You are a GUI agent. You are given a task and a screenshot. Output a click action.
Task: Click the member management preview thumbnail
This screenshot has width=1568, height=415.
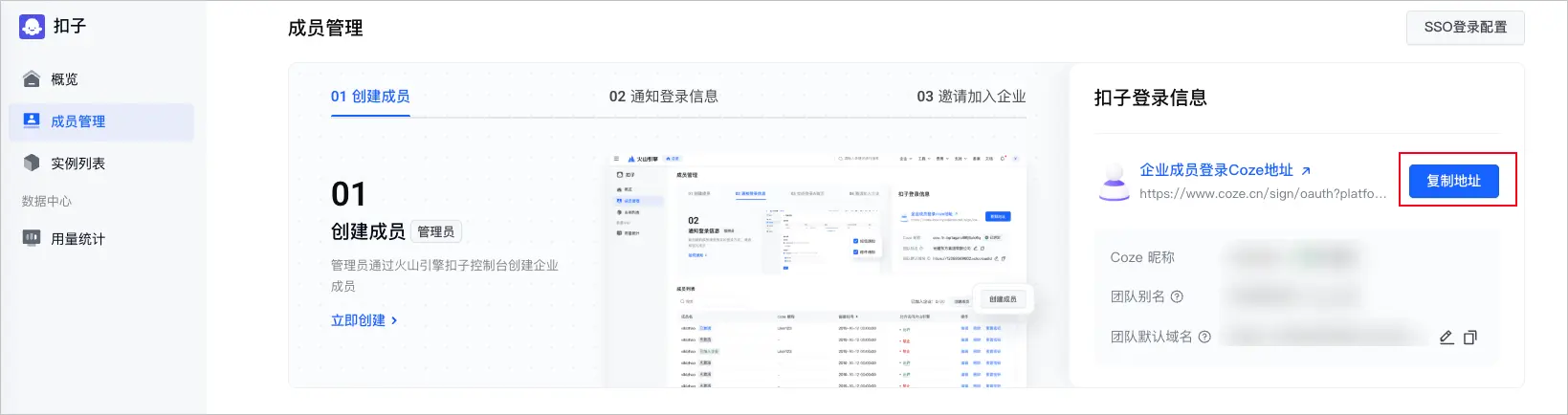[816, 270]
